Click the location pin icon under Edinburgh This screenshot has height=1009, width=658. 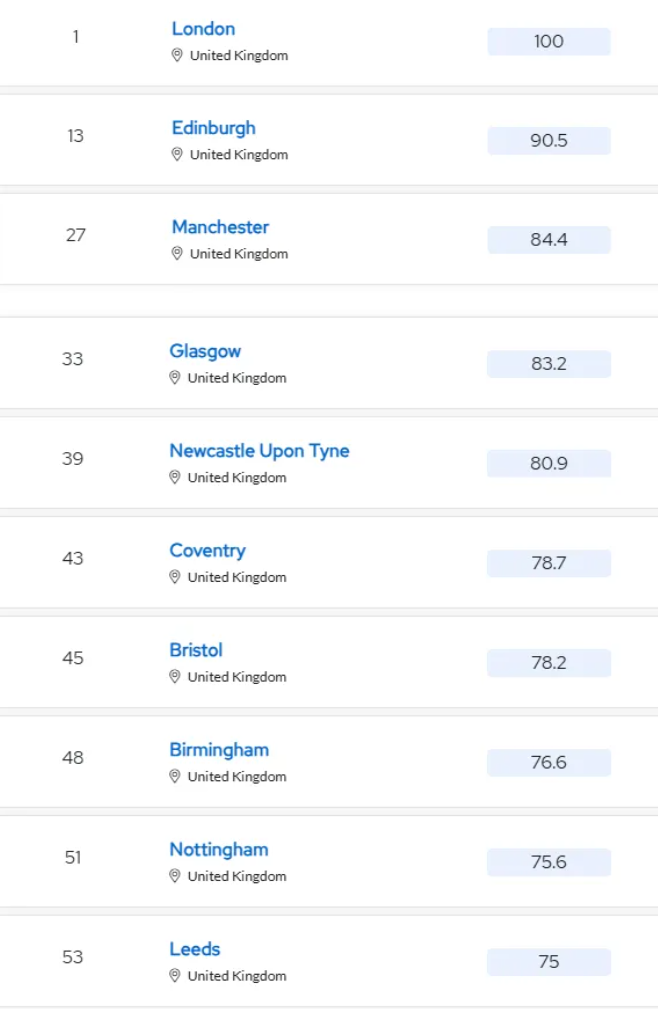tap(177, 154)
